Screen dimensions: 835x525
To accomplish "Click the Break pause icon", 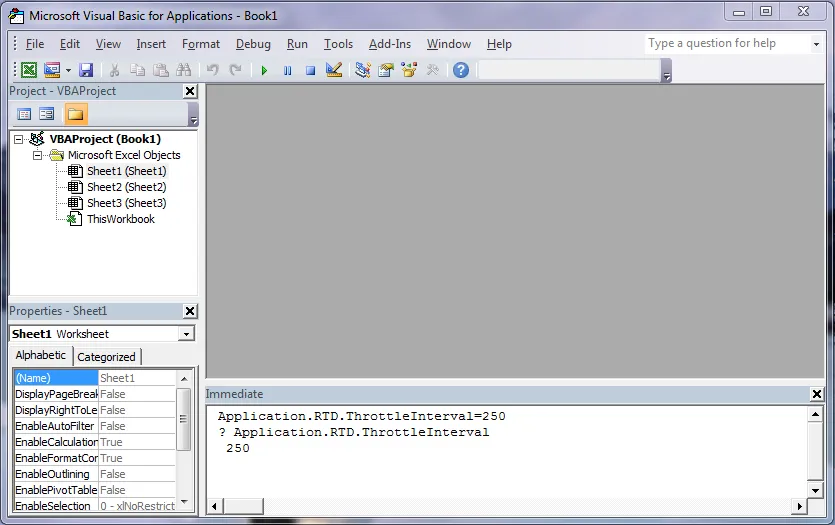I will tap(288, 70).
